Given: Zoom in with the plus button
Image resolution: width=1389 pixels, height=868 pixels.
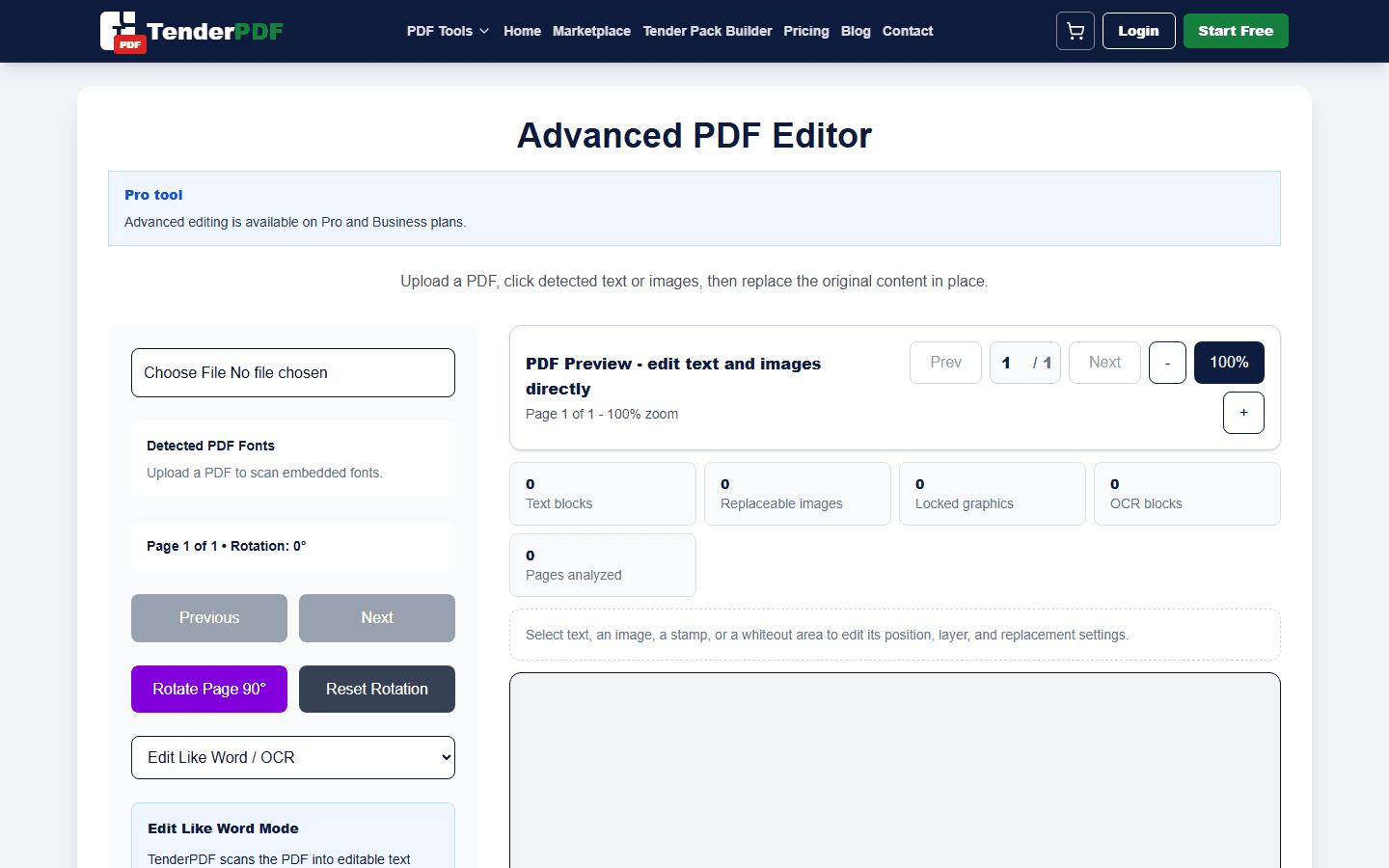Looking at the screenshot, I should click(1243, 413).
